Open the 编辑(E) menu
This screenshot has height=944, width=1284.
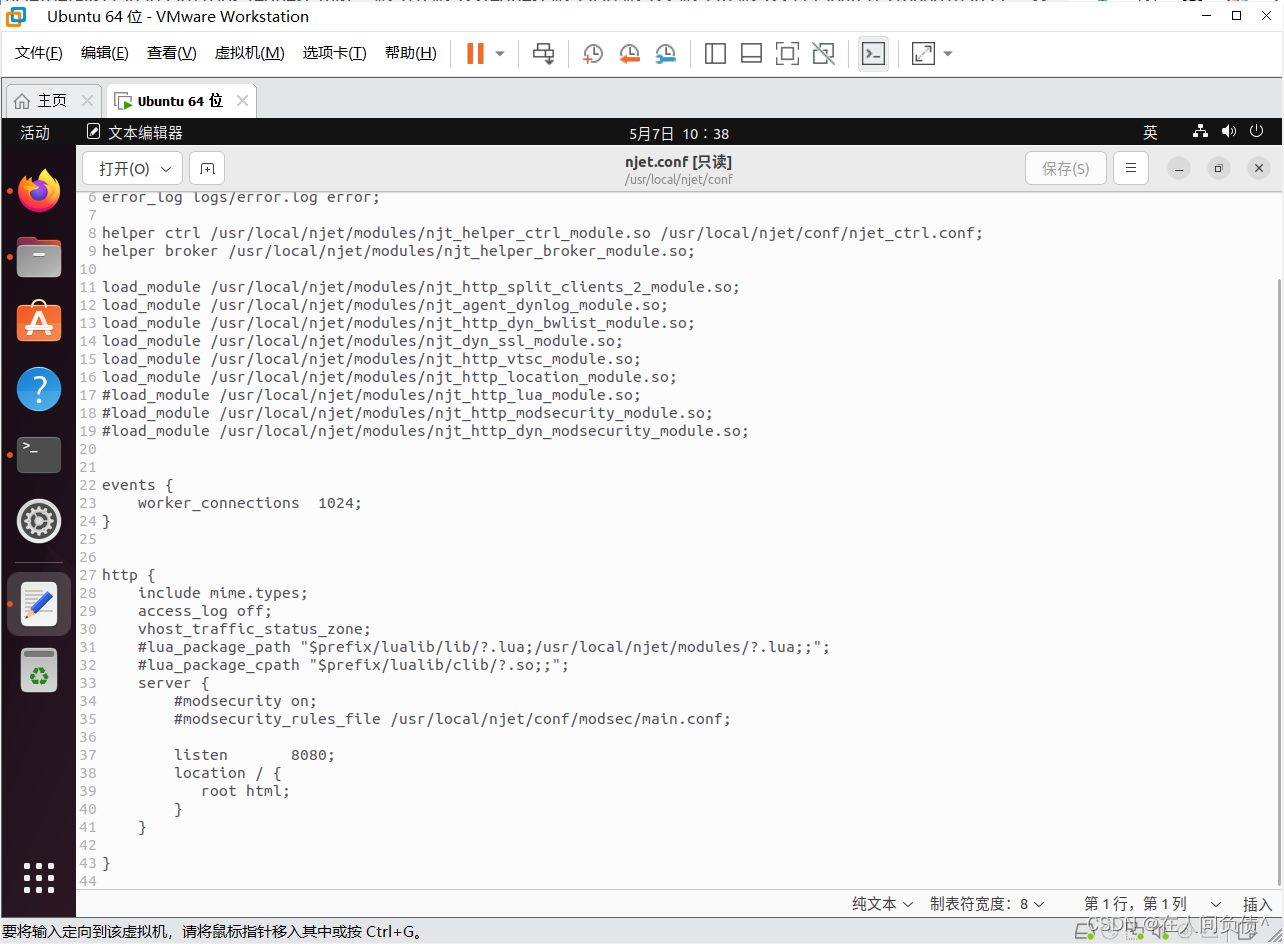pyautogui.click(x=105, y=53)
